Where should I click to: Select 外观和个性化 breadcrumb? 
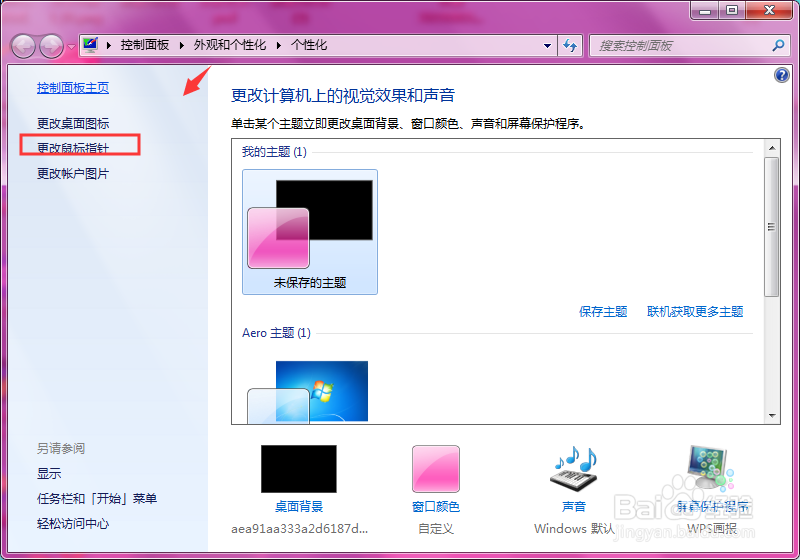click(x=230, y=45)
